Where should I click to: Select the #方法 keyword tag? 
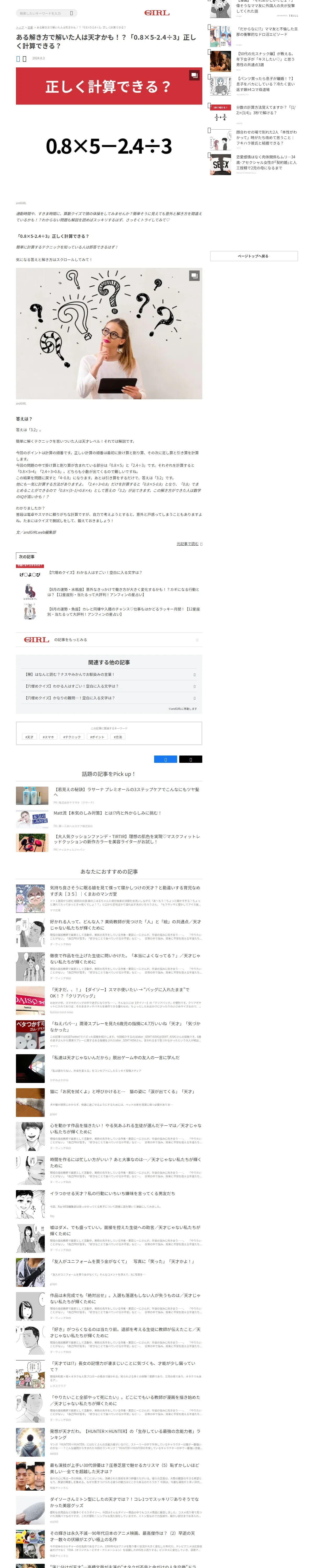118,736
